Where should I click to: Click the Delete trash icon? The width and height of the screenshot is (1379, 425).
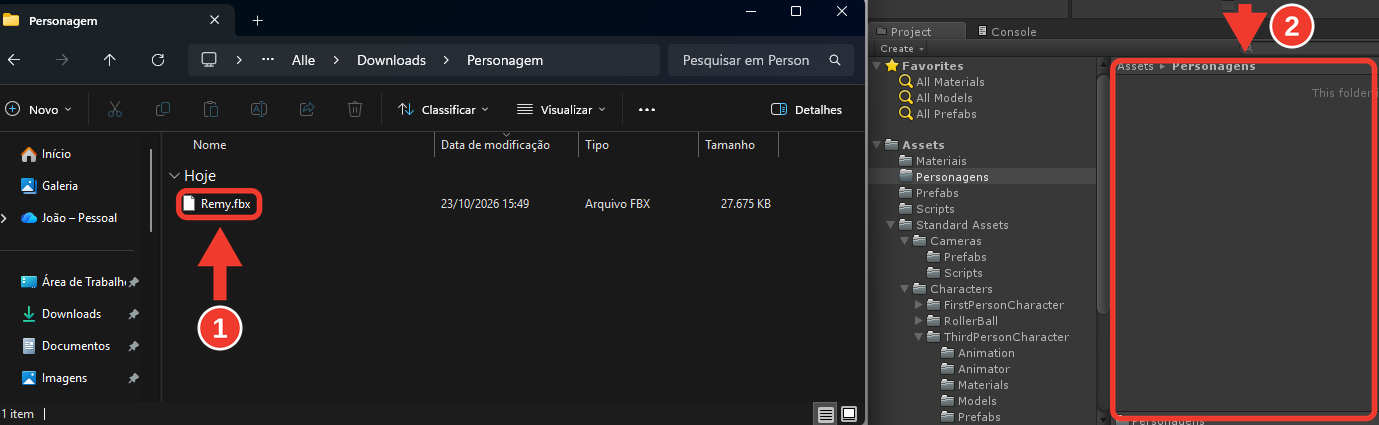click(355, 109)
